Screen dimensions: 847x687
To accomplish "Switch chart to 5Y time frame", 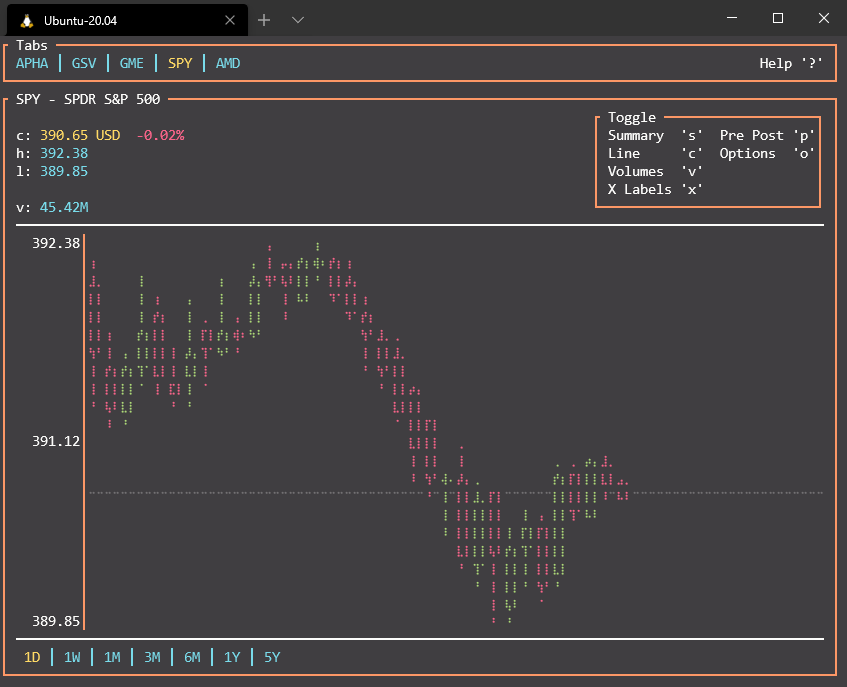I will pos(272,657).
